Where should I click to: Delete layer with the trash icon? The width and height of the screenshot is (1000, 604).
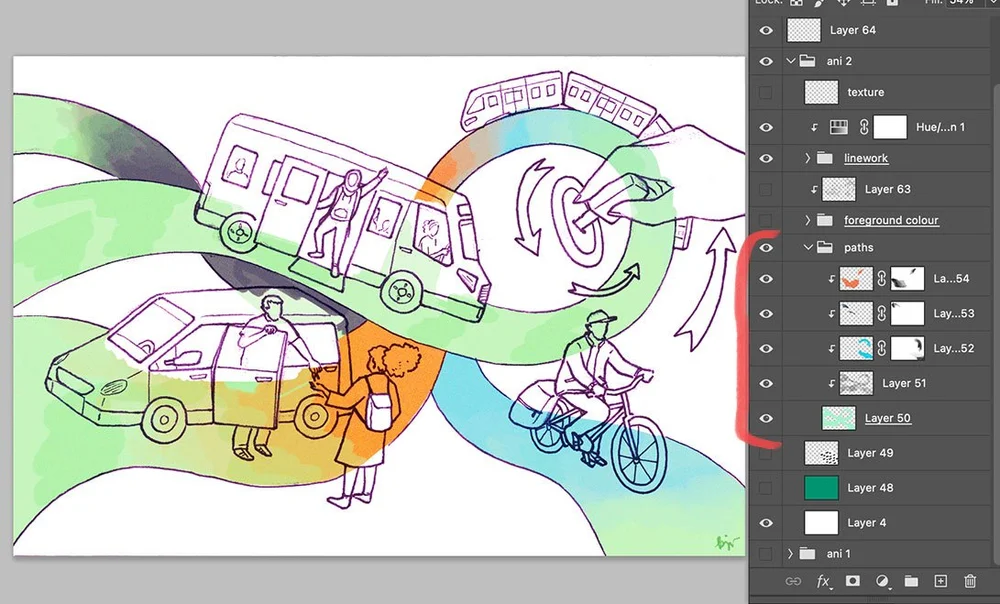click(x=969, y=581)
